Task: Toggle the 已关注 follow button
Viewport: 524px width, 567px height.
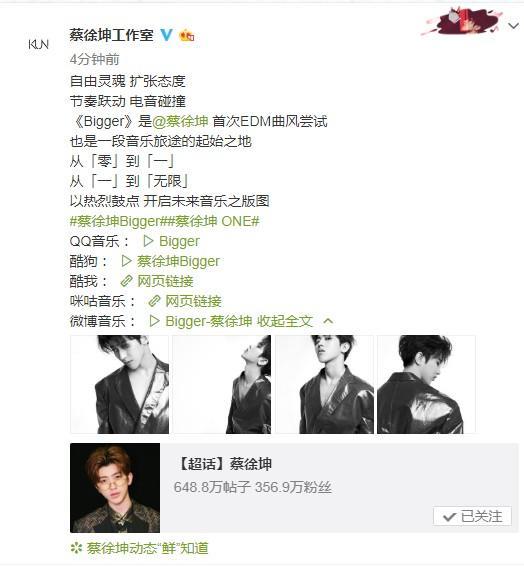Action: 472,516
